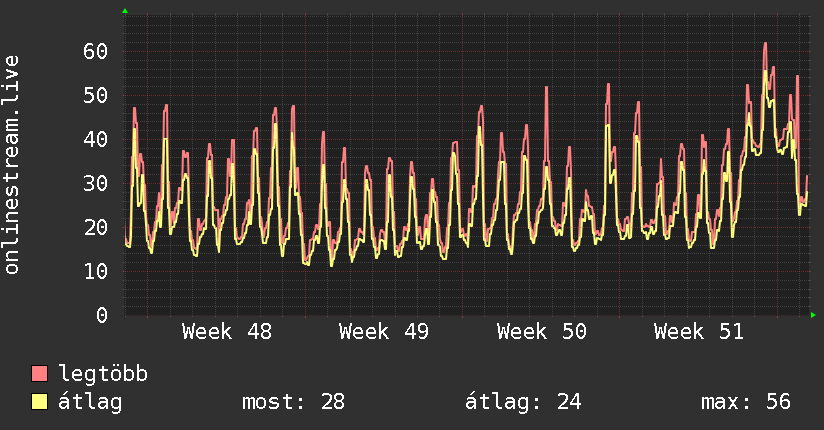The width and height of the screenshot is (824, 430).
Task: Click the '60' y-axis tick label
Action: coord(95,52)
